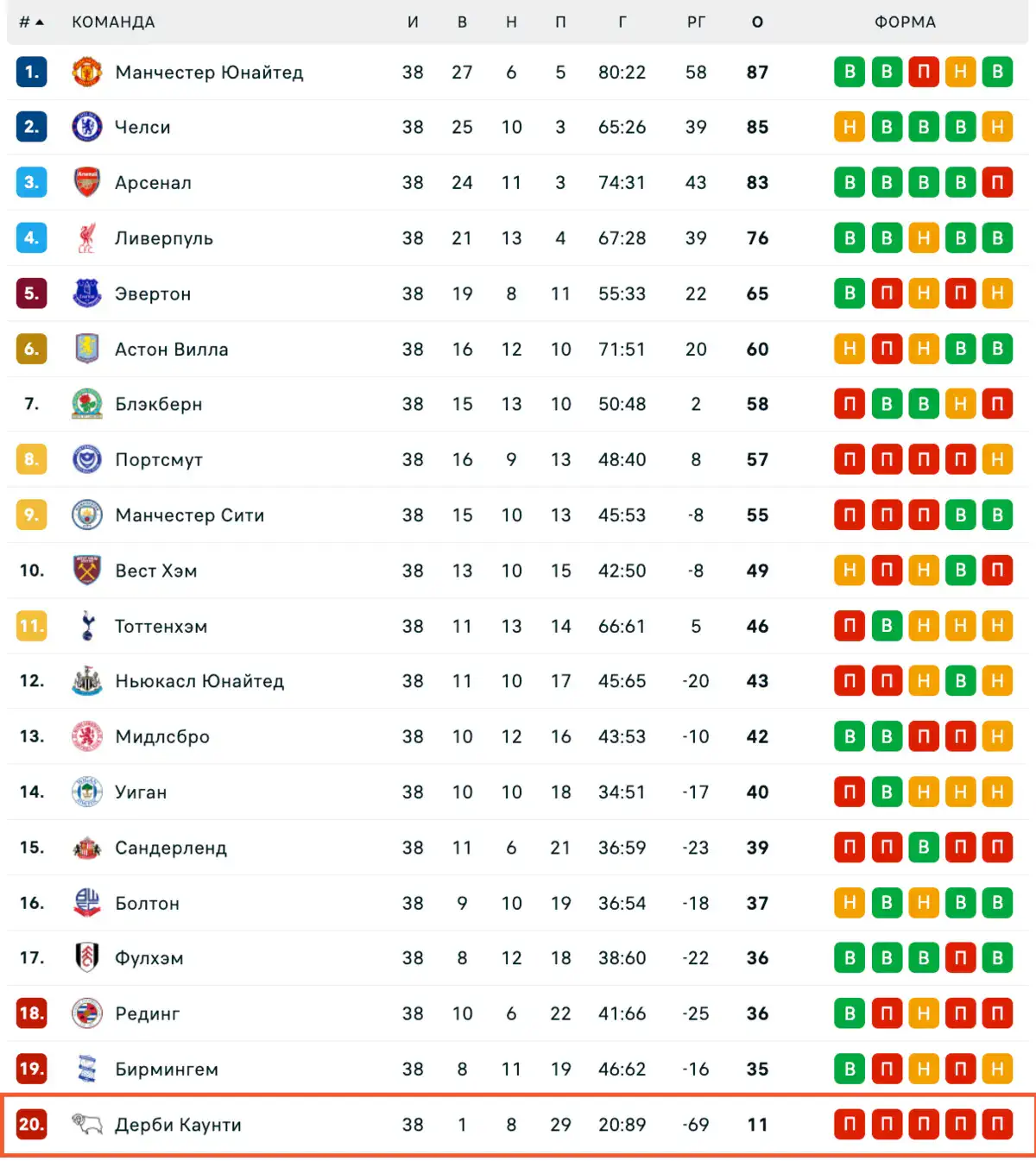The width and height of the screenshot is (1036, 1161).
Task: Click position badge 20 for Дерби Каунти
Action: pos(31,1124)
